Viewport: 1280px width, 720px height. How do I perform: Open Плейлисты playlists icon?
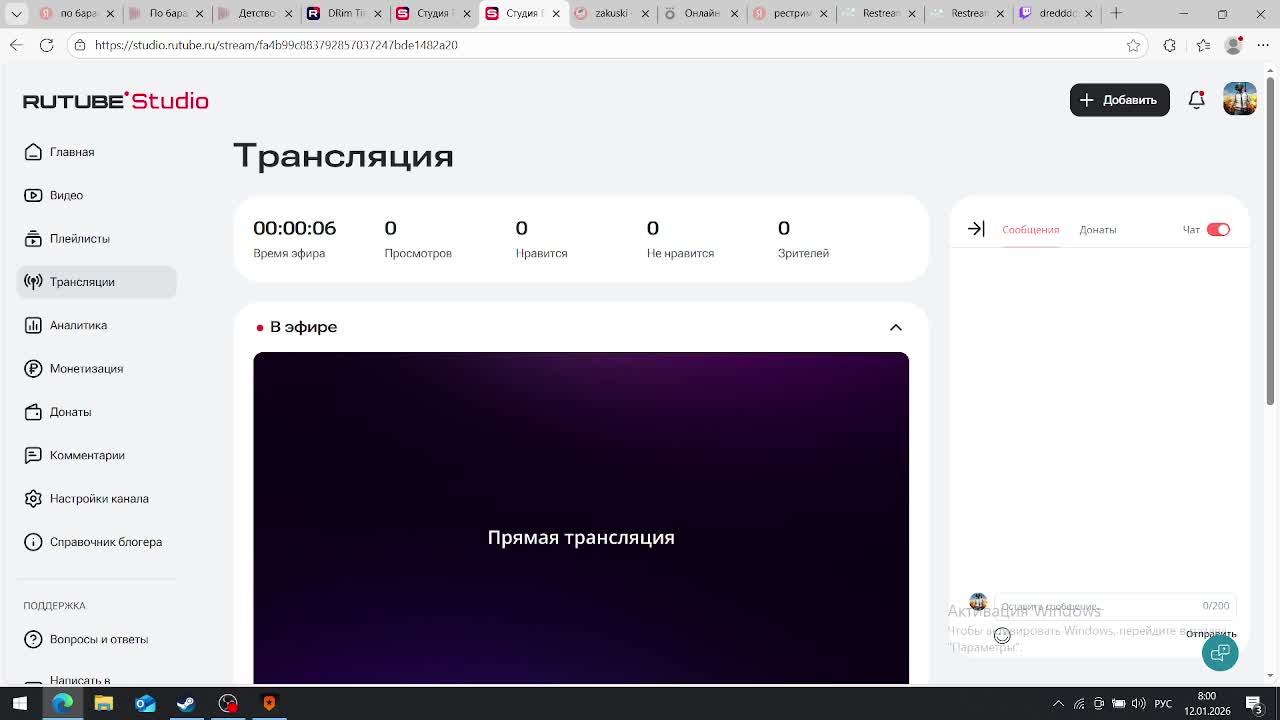coord(33,238)
